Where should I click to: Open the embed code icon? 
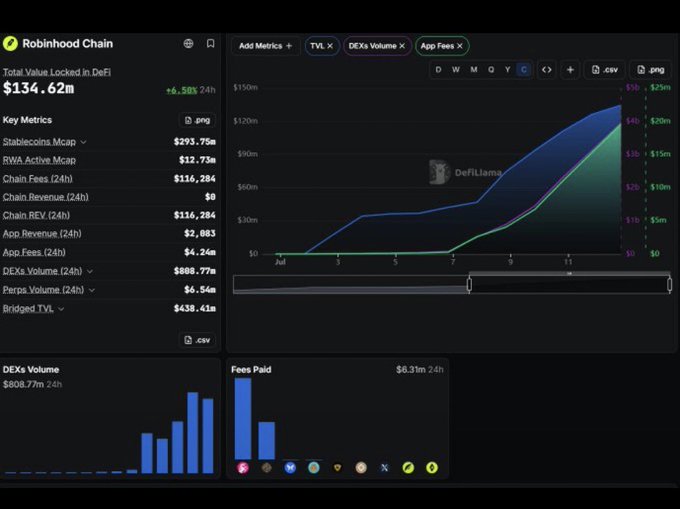coord(546,70)
